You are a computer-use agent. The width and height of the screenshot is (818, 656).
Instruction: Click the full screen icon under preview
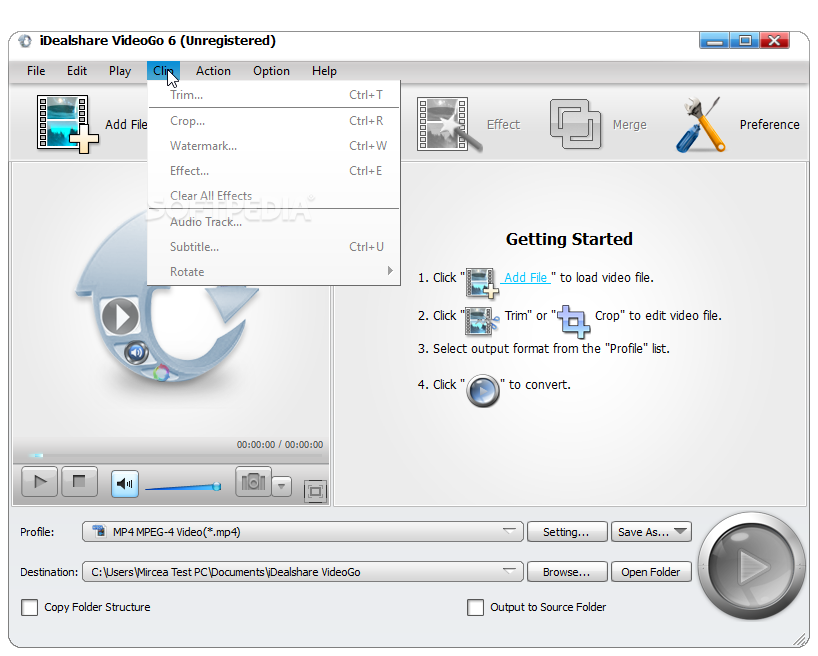(315, 491)
